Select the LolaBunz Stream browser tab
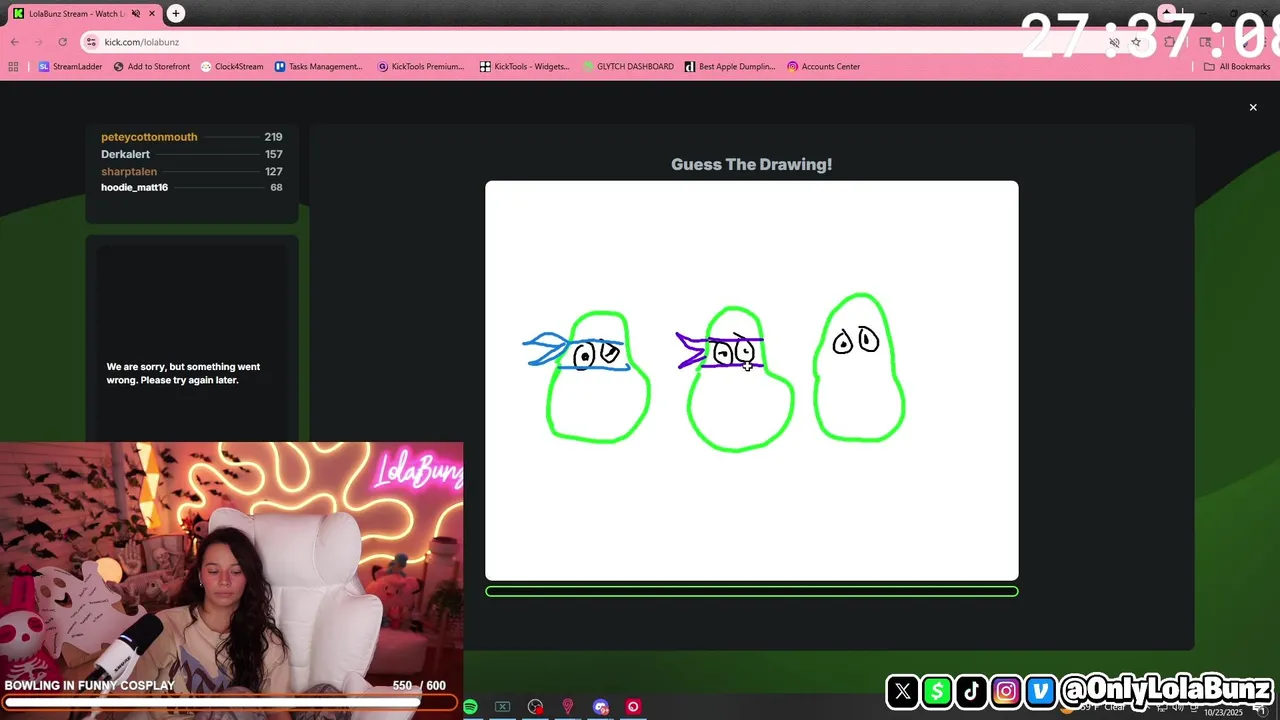1280x720 pixels. (x=84, y=13)
